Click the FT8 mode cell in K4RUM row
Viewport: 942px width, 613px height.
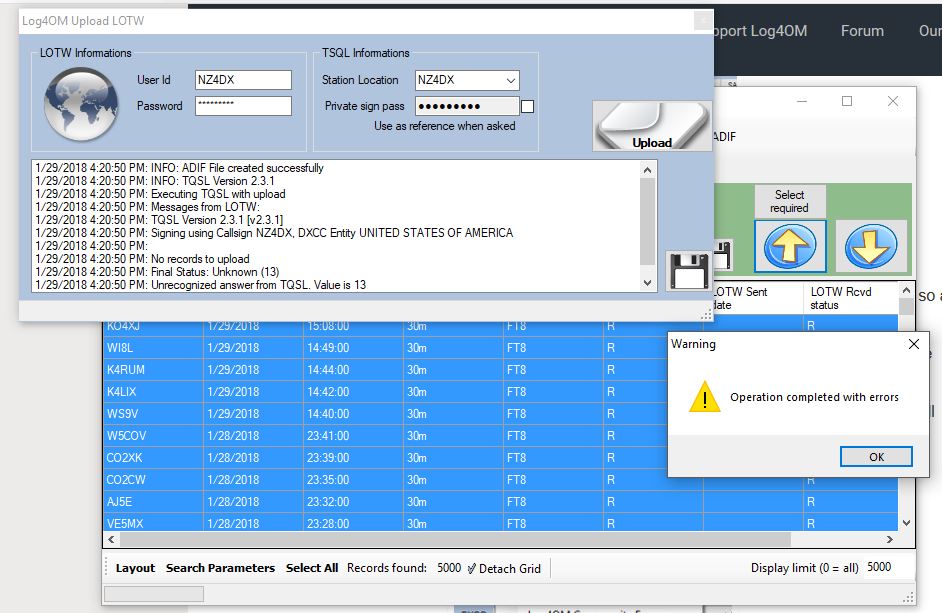(553, 370)
